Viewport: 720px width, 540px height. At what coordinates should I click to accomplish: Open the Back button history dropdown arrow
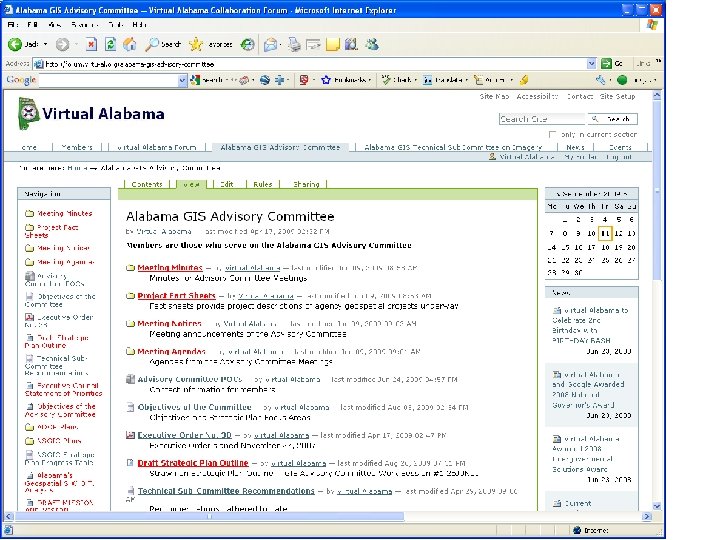click(x=45, y=44)
